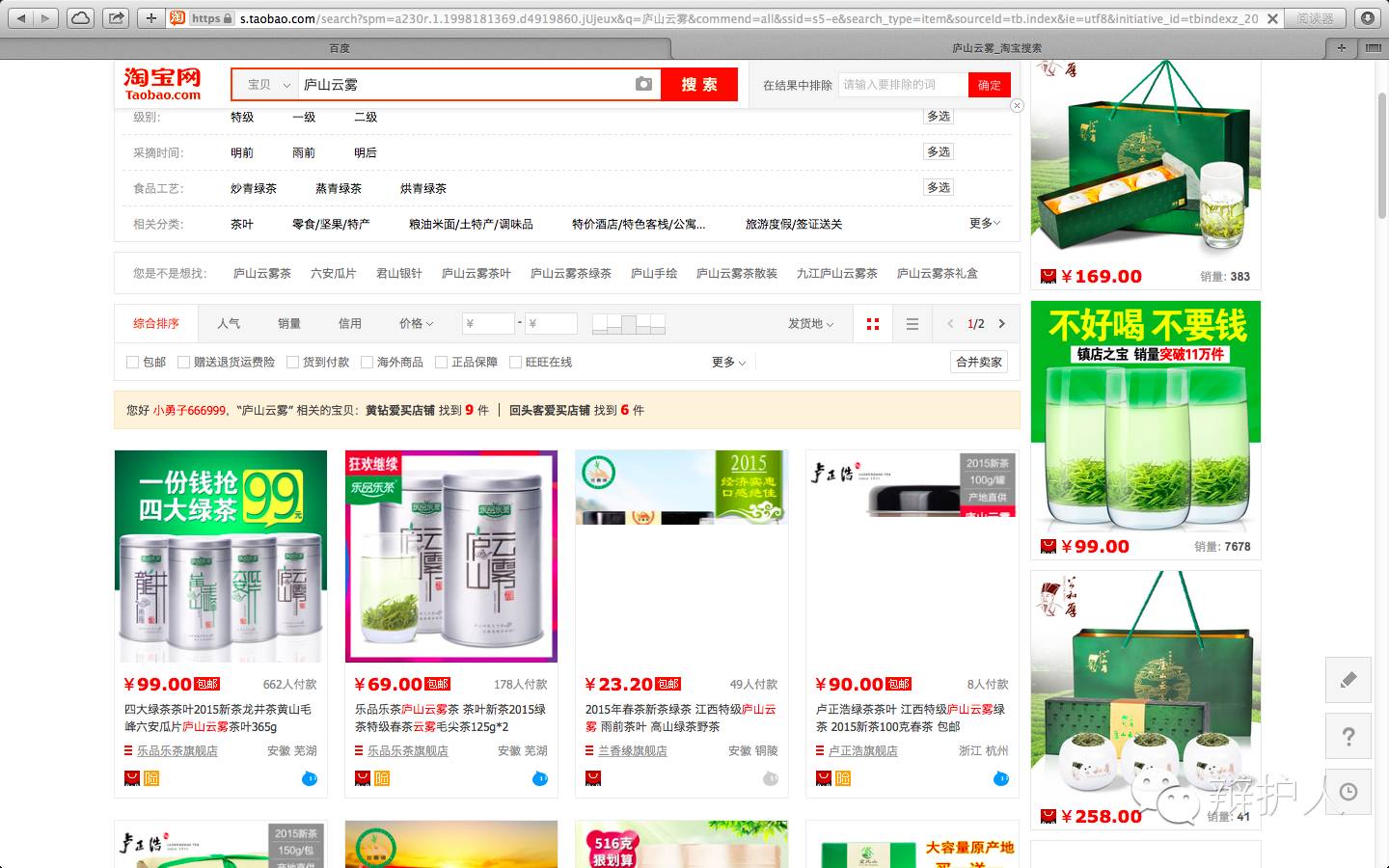Viewport: 1389px width, 868px height.
Task: Close the filter panel with round X
Action: [1017, 106]
